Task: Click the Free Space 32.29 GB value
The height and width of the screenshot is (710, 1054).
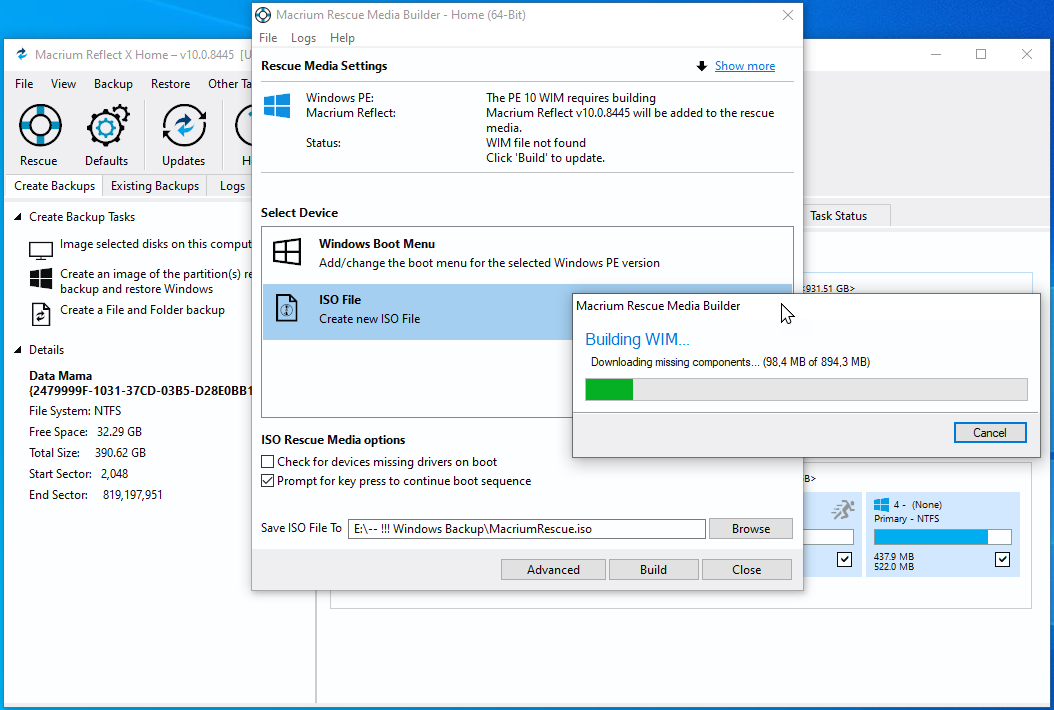Action: (x=120, y=432)
